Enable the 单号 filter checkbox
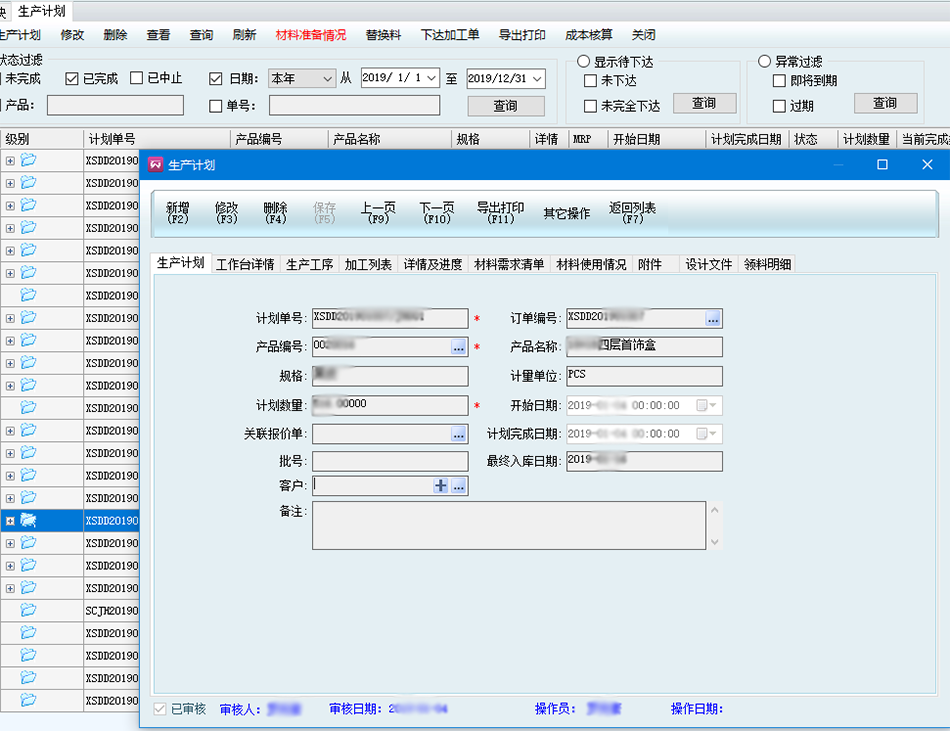 click(216, 106)
